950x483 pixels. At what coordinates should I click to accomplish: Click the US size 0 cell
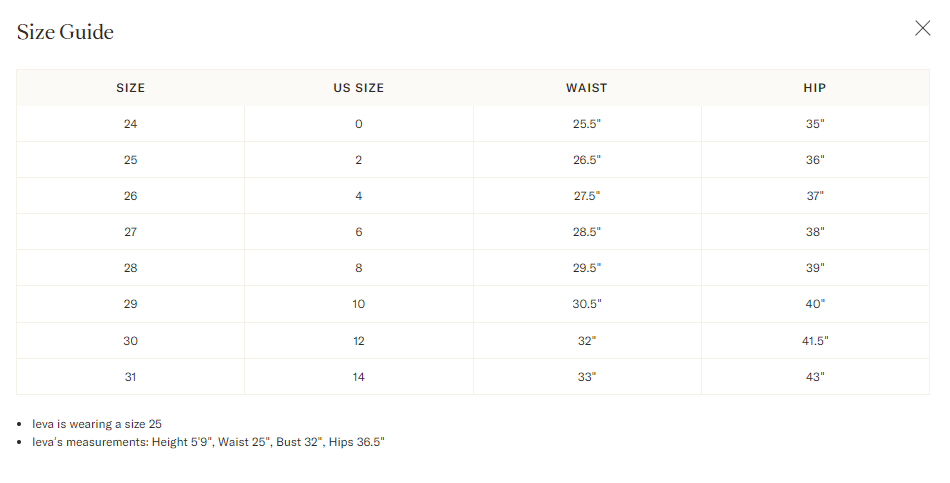(x=359, y=124)
